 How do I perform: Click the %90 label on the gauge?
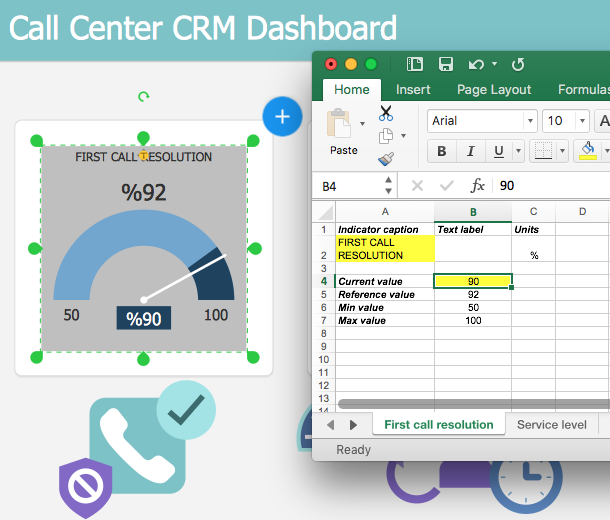pyautogui.click(x=144, y=319)
